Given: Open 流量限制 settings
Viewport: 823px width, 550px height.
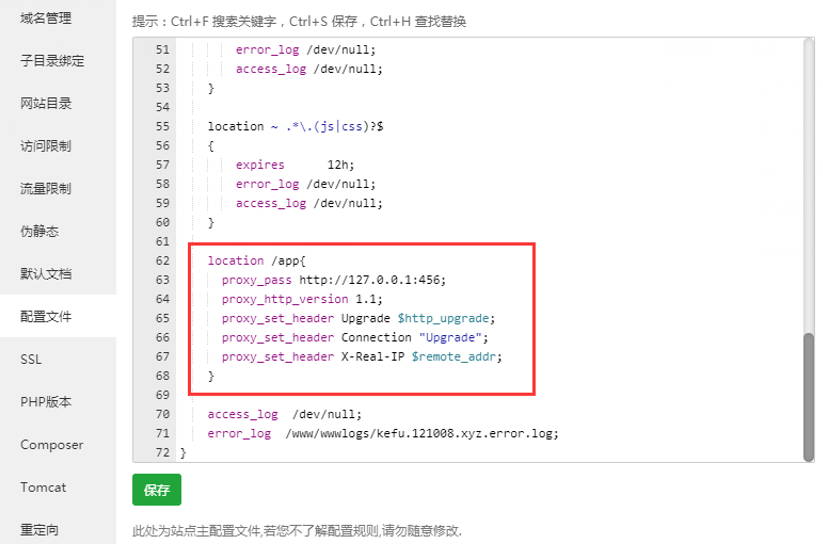Looking at the screenshot, I should pyautogui.click(x=46, y=188).
